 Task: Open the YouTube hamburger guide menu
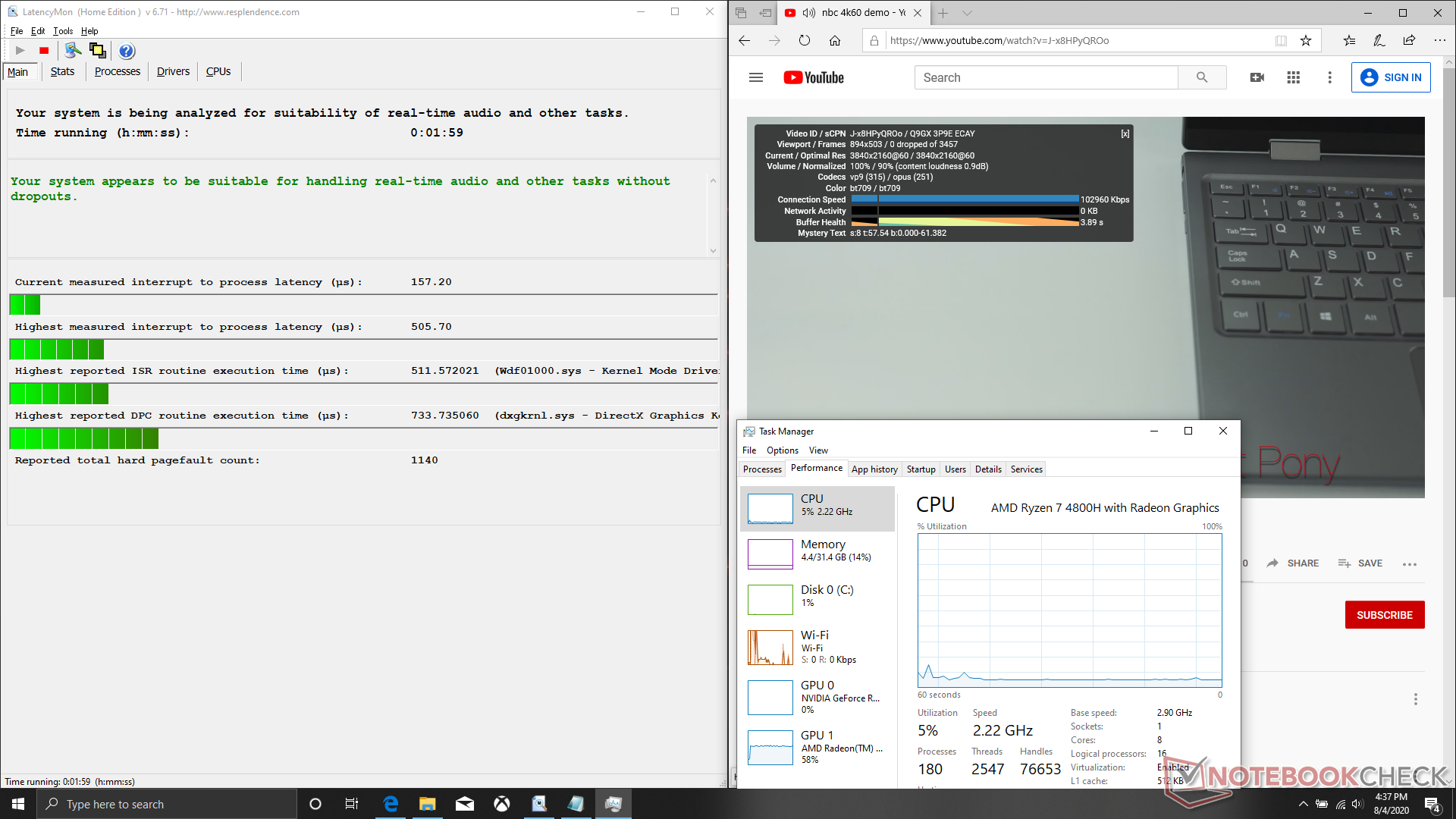(755, 77)
